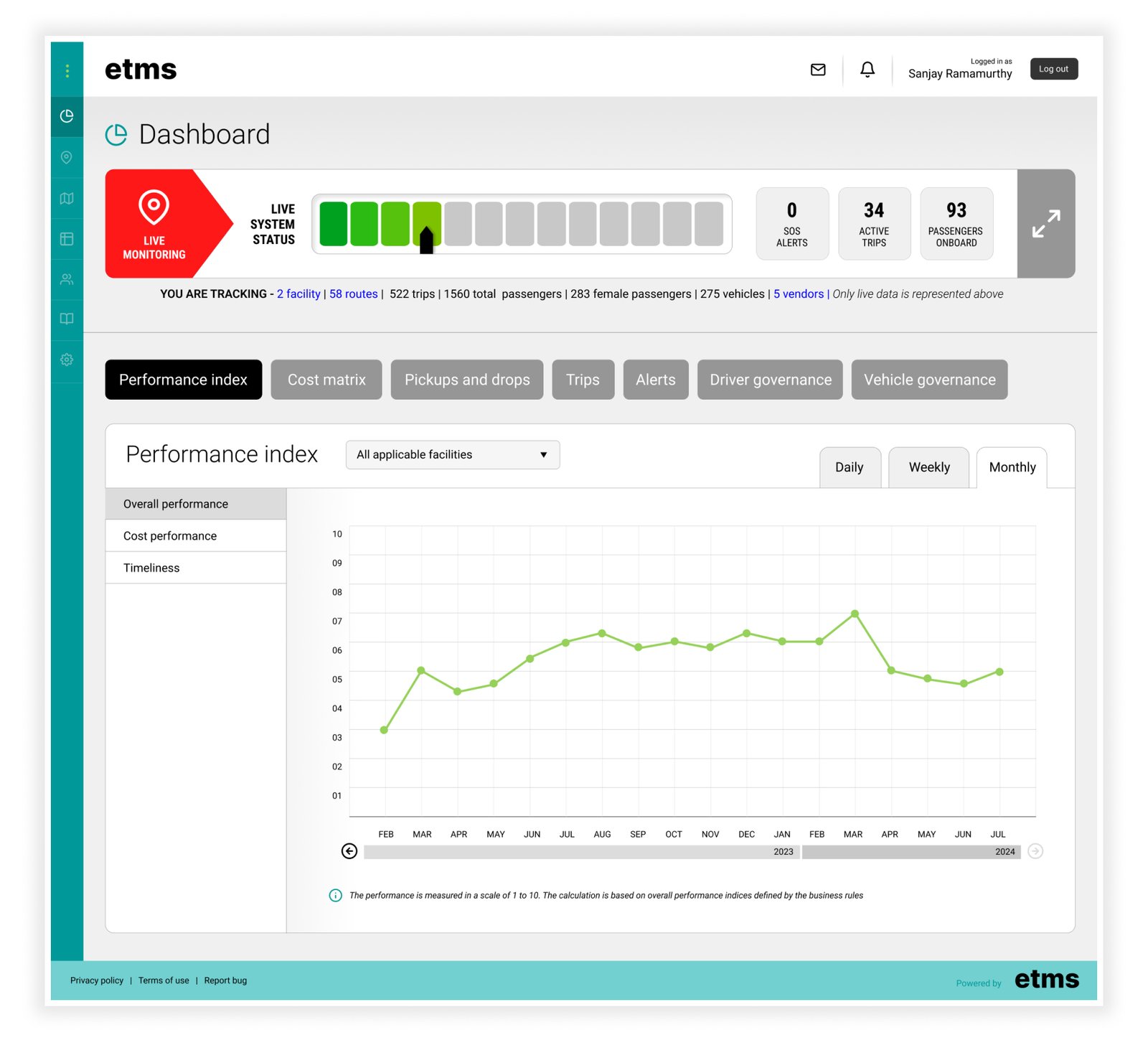Open the All applicable facilities dropdown
This screenshot has height=1045, width=1148.
tap(452, 455)
